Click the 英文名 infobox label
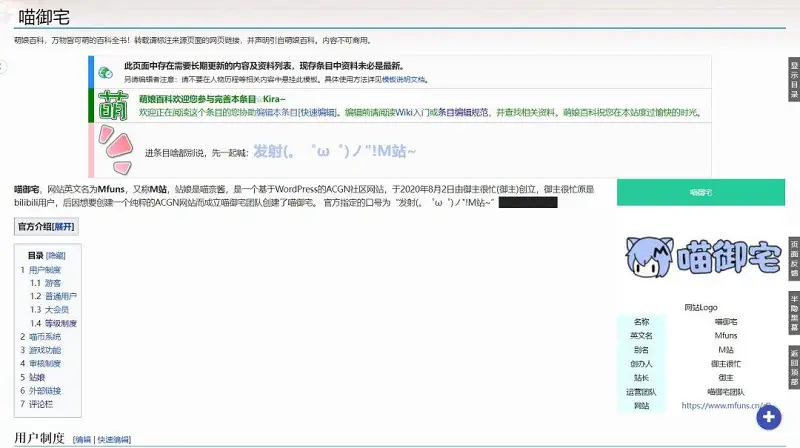This screenshot has width=800, height=448. [x=641, y=336]
